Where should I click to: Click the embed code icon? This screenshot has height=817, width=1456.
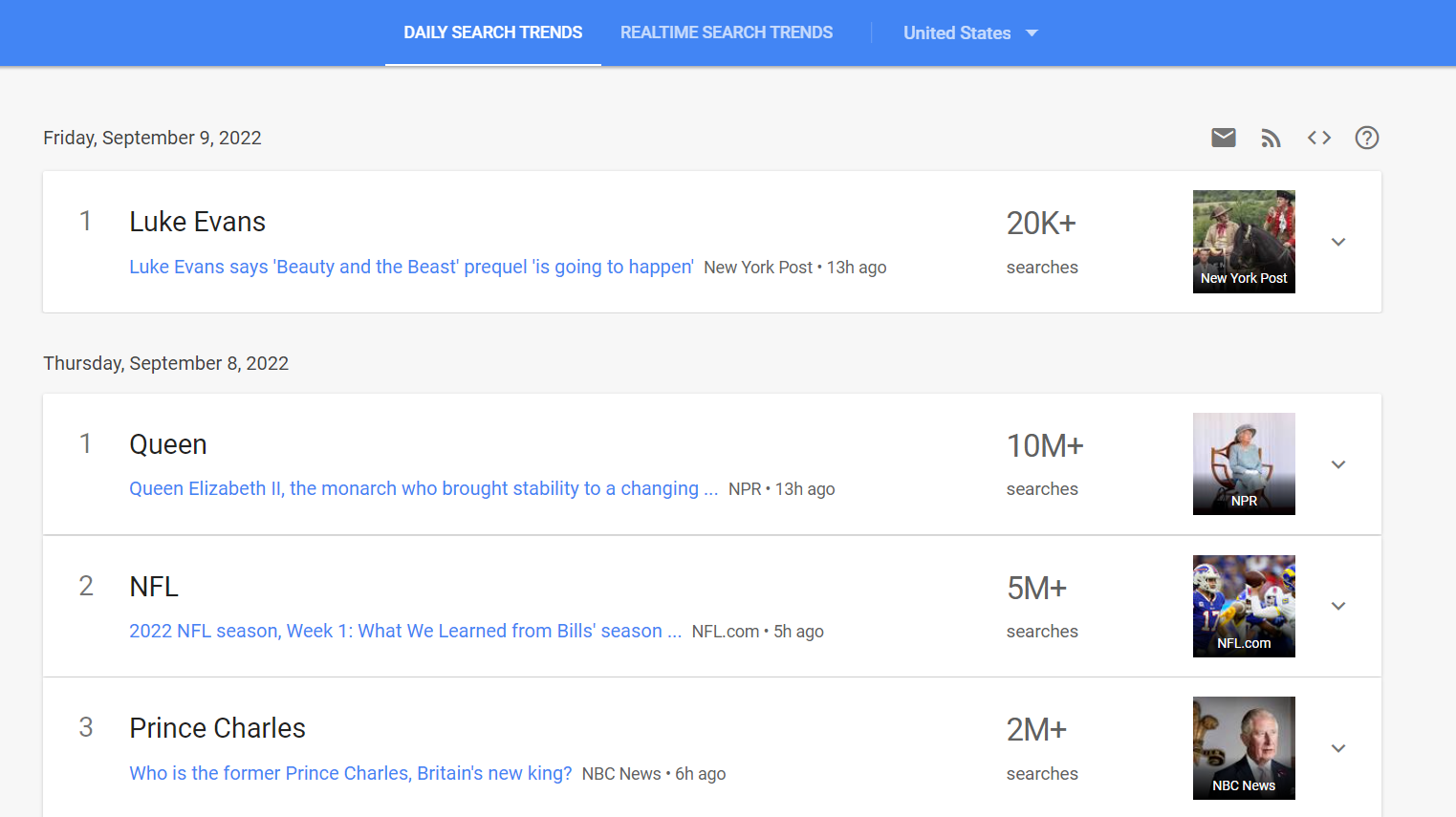(x=1319, y=138)
